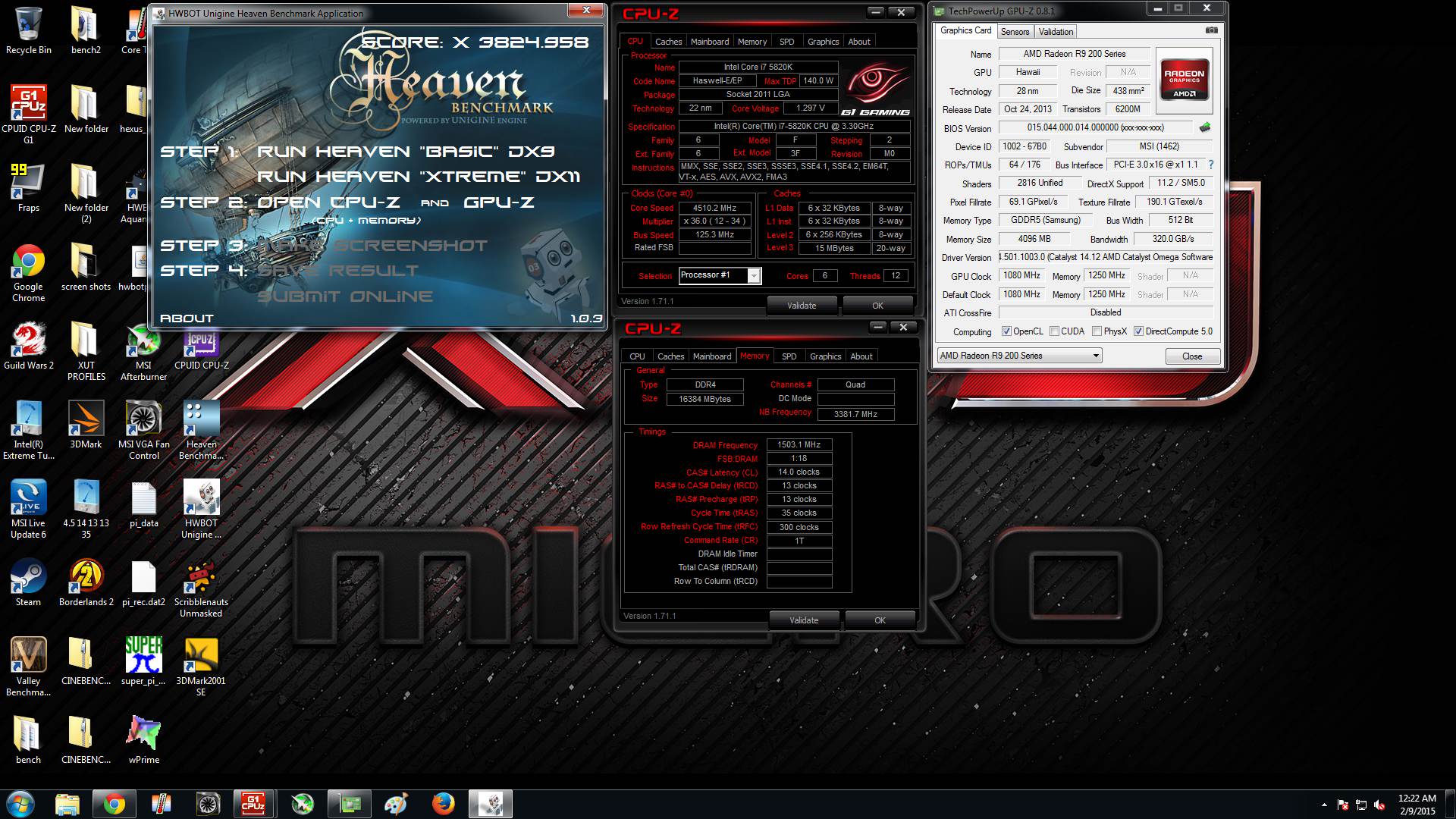Click Validate button in upper CPU-Z window
The height and width of the screenshot is (819, 1456).
[x=802, y=306]
